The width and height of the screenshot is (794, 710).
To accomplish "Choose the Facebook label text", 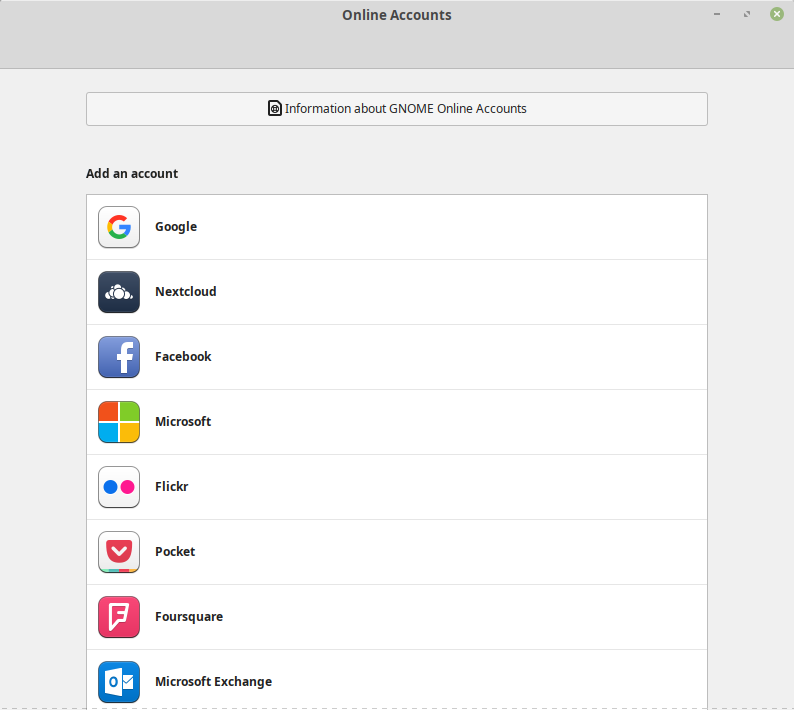I will [x=183, y=357].
